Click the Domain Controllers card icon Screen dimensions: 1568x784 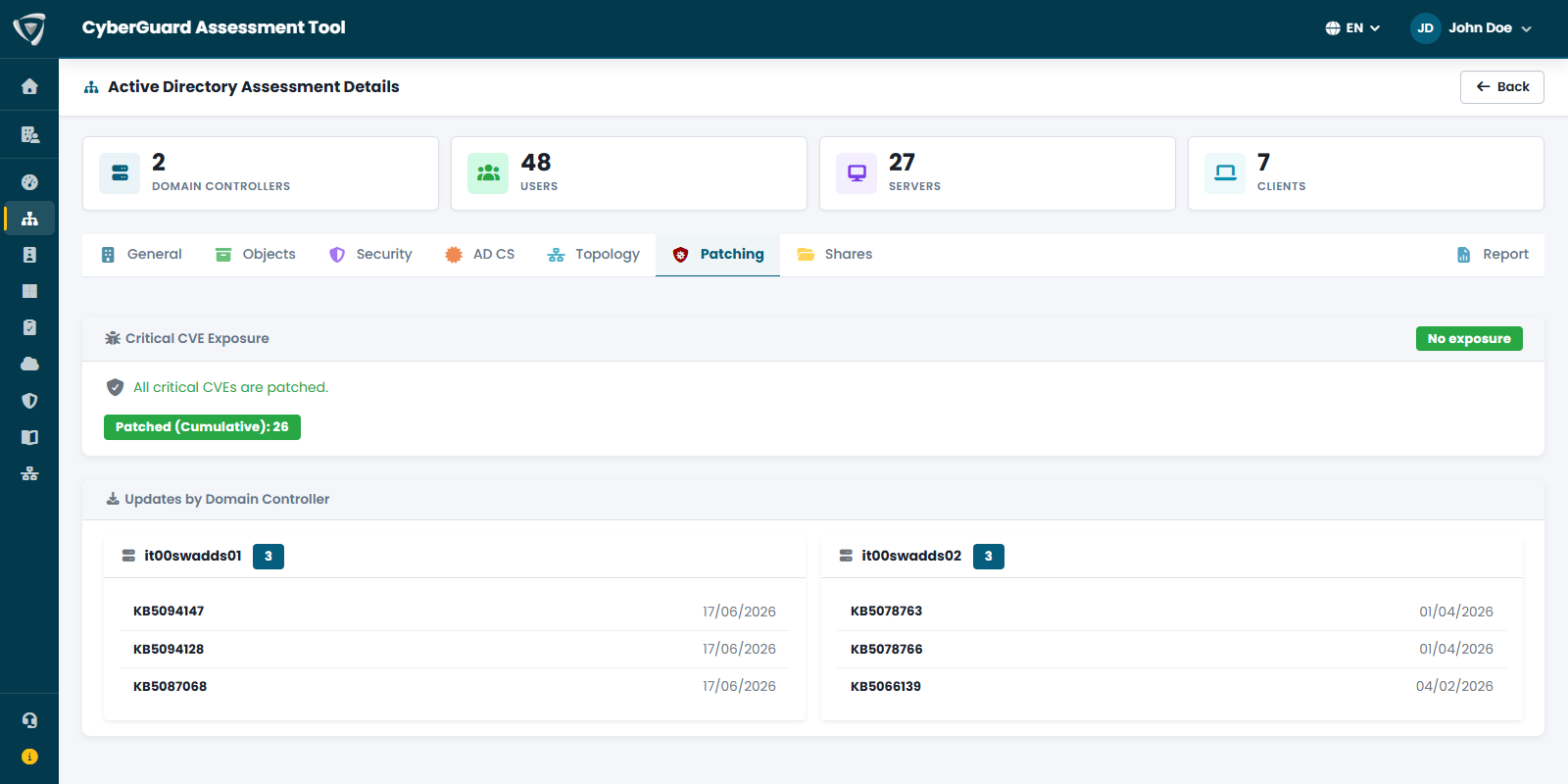tap(120, 173)
